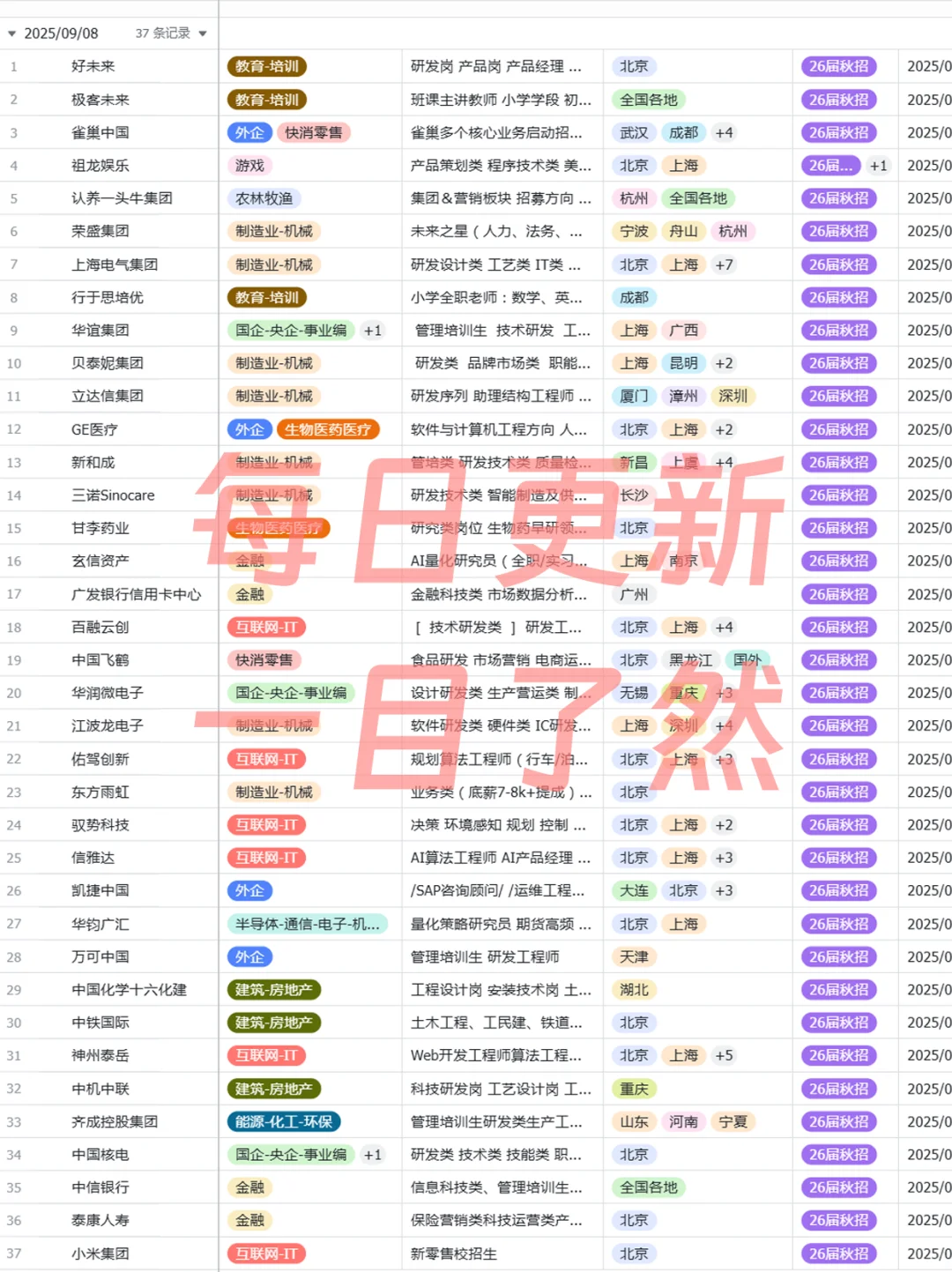The image size is (952, 1272).
Task: Expand +2 cities badge in 驭势科技 row
Action: coord(725,825)
